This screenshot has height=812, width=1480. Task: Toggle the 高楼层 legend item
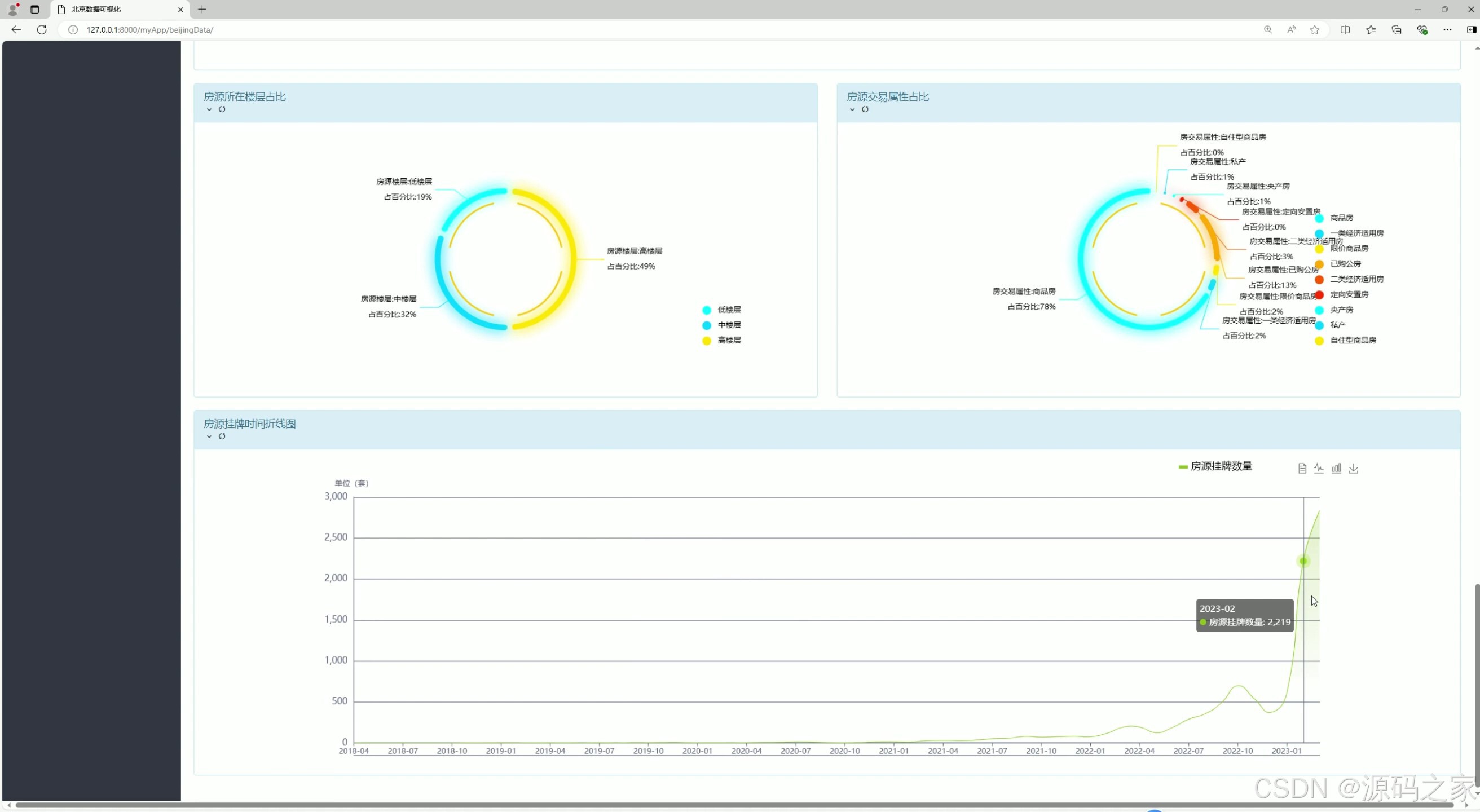[x=722, y=341]
